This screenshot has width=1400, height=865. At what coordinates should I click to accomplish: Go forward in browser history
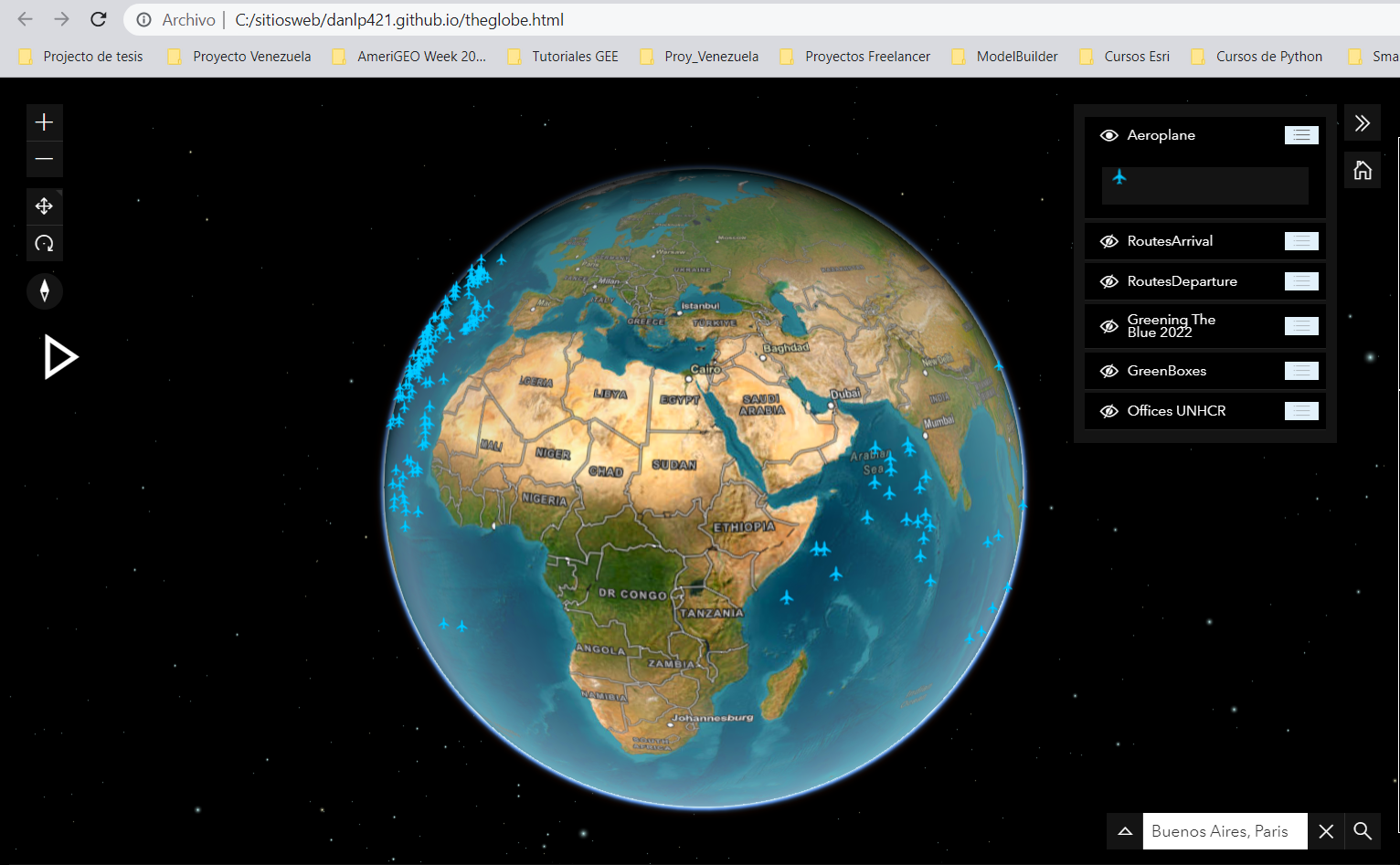(61, 19)
